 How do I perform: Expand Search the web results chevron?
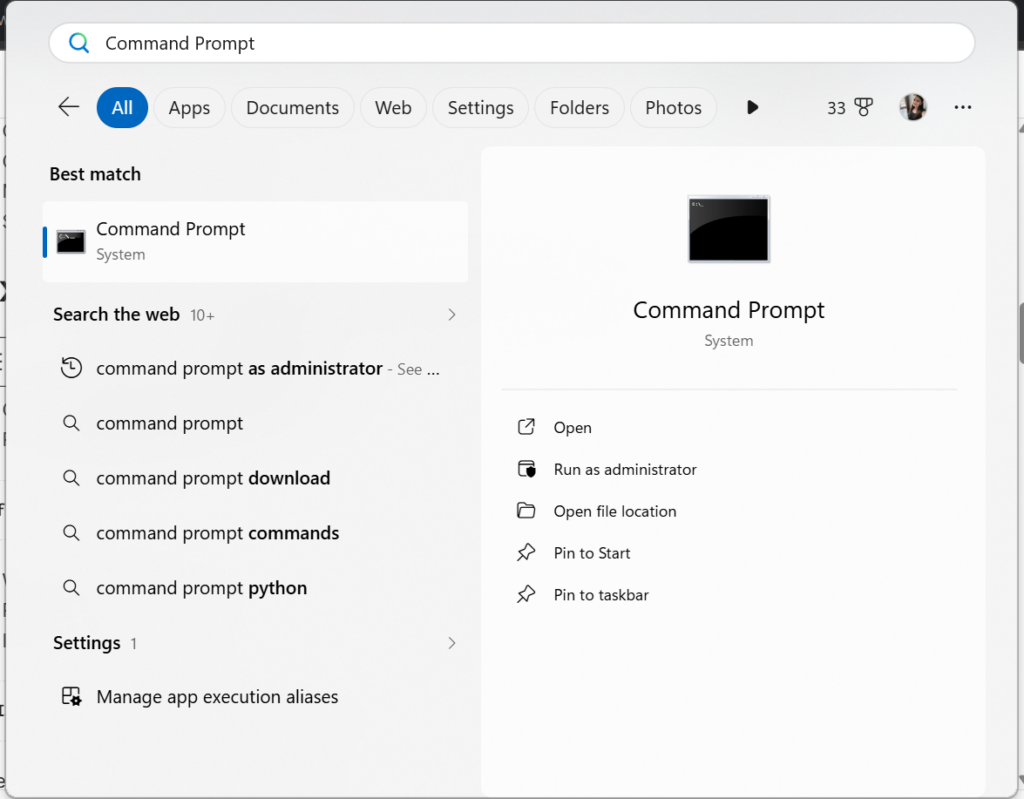point(452,314)
